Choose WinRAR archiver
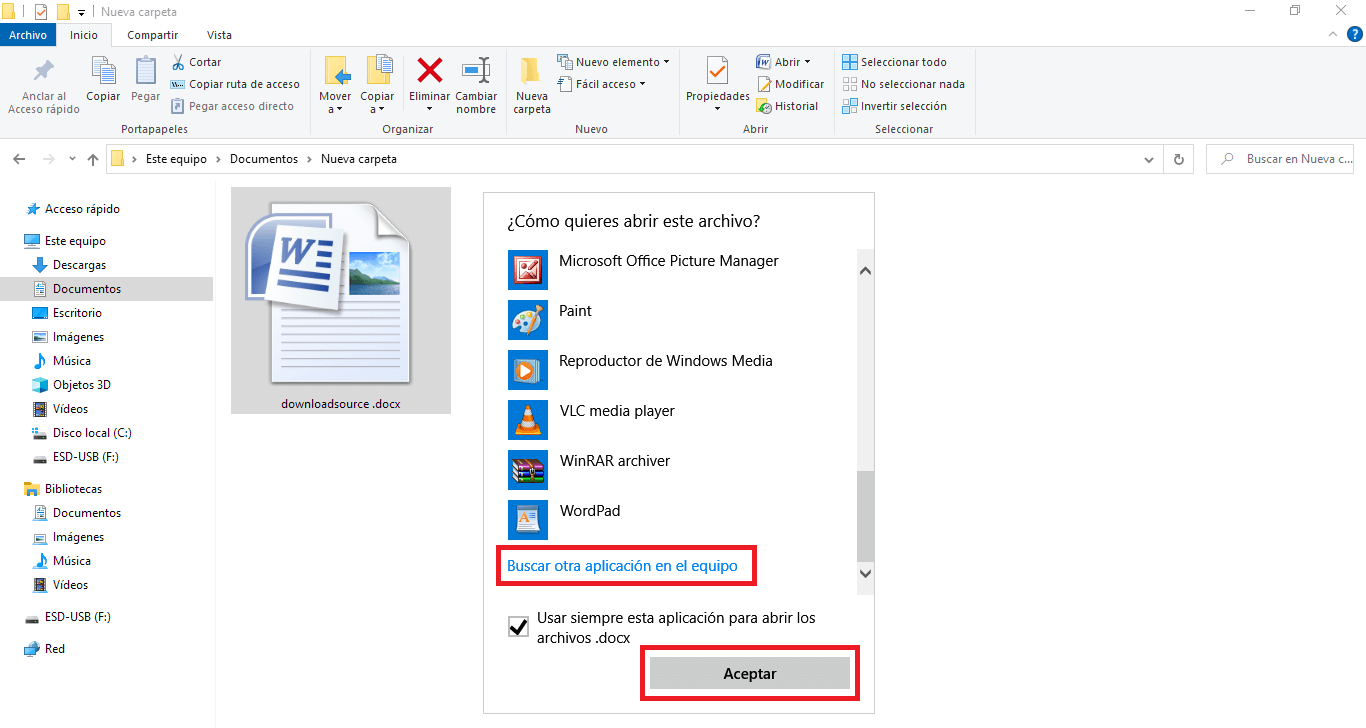This screenshot has height=728, width=1366. (x=682, y=468)
